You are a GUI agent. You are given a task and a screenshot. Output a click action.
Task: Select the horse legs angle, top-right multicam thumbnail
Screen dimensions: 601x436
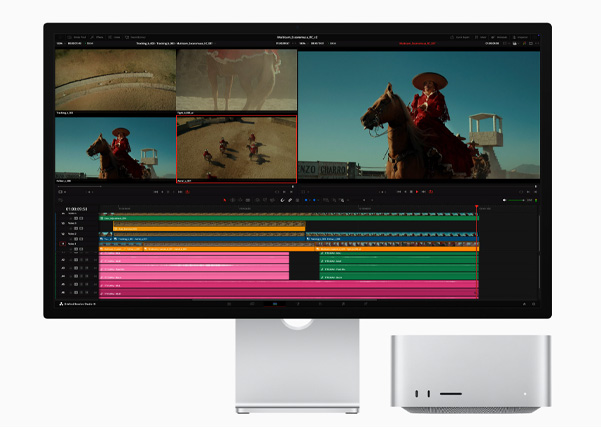(x=236, y=80)
